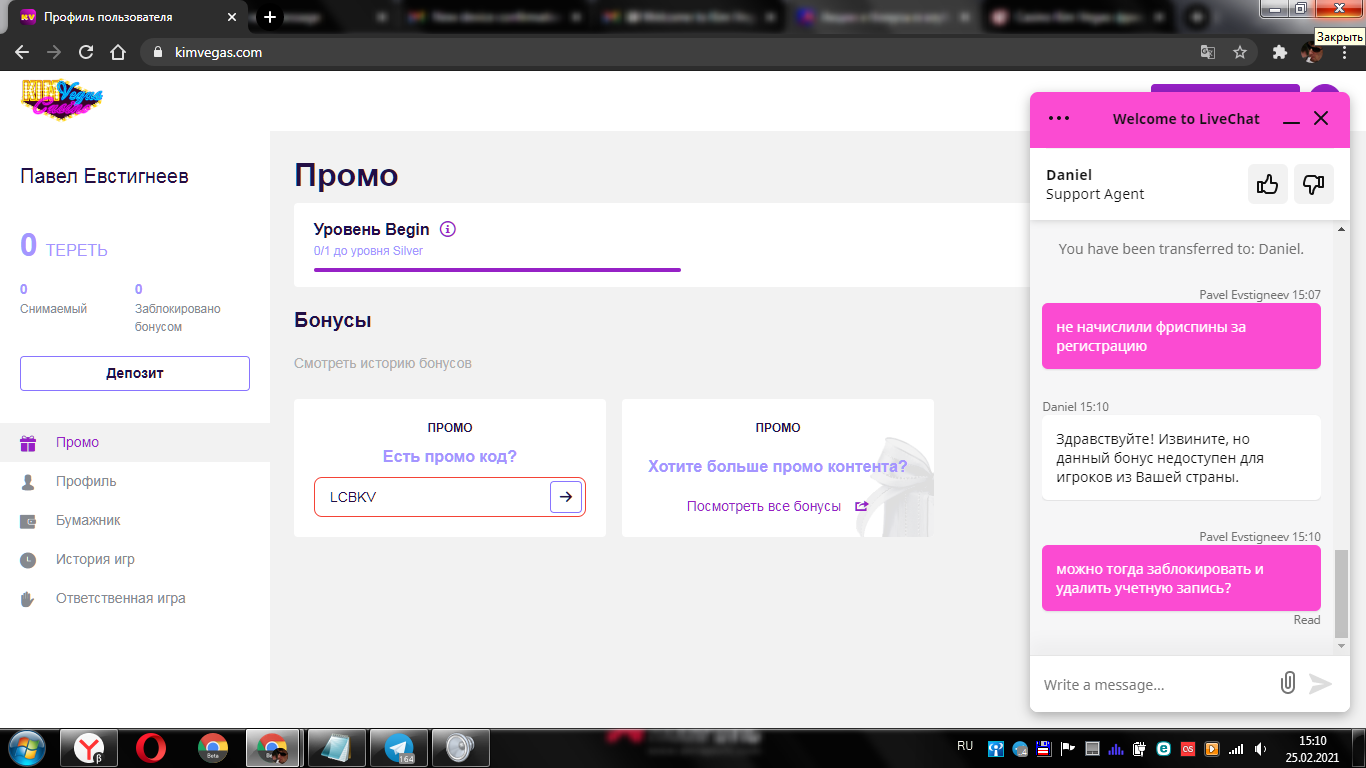
Task: Minimize the LiveChat window
Action: 1291,119
